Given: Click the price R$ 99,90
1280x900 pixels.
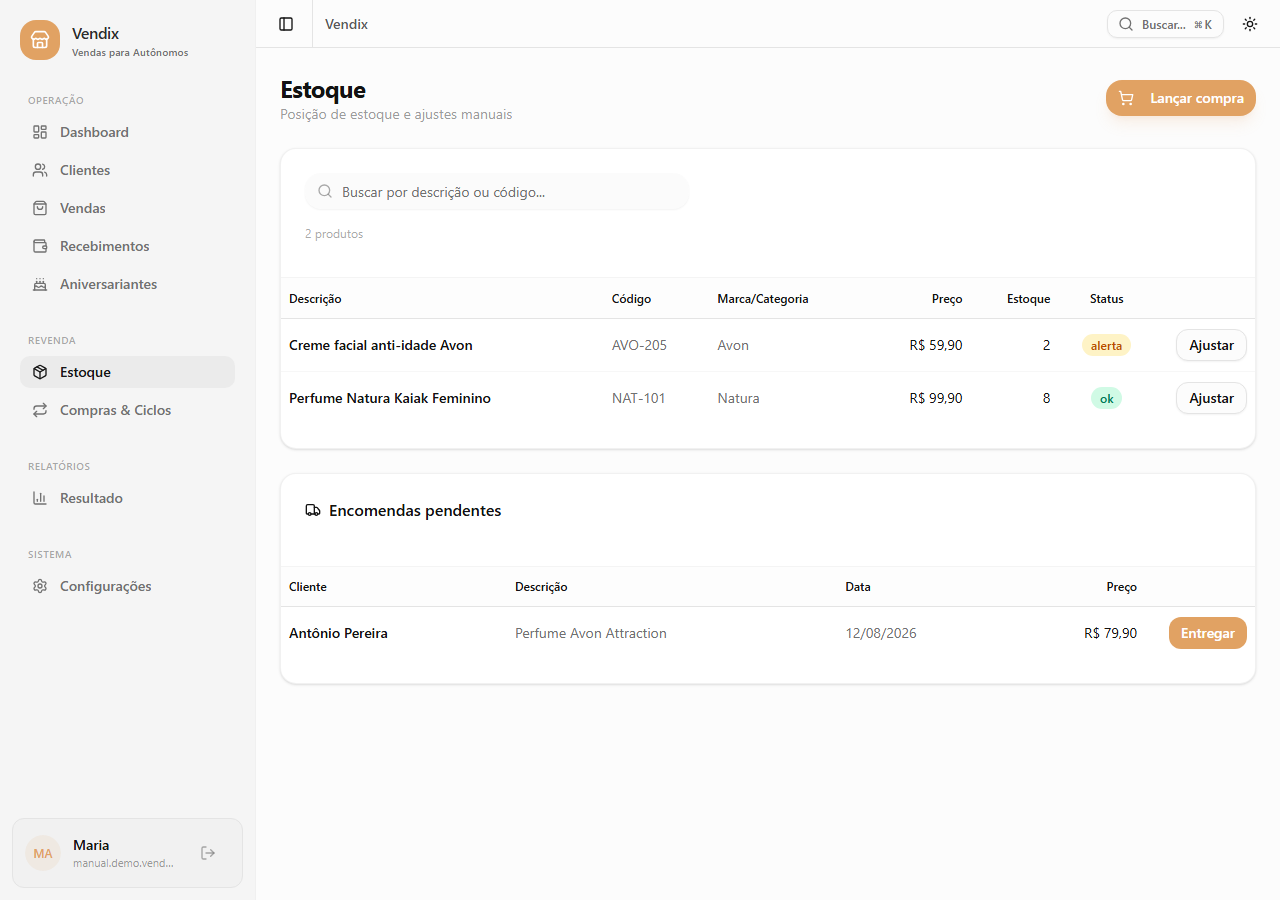Looking at the screenshot, I should point(936,398).
